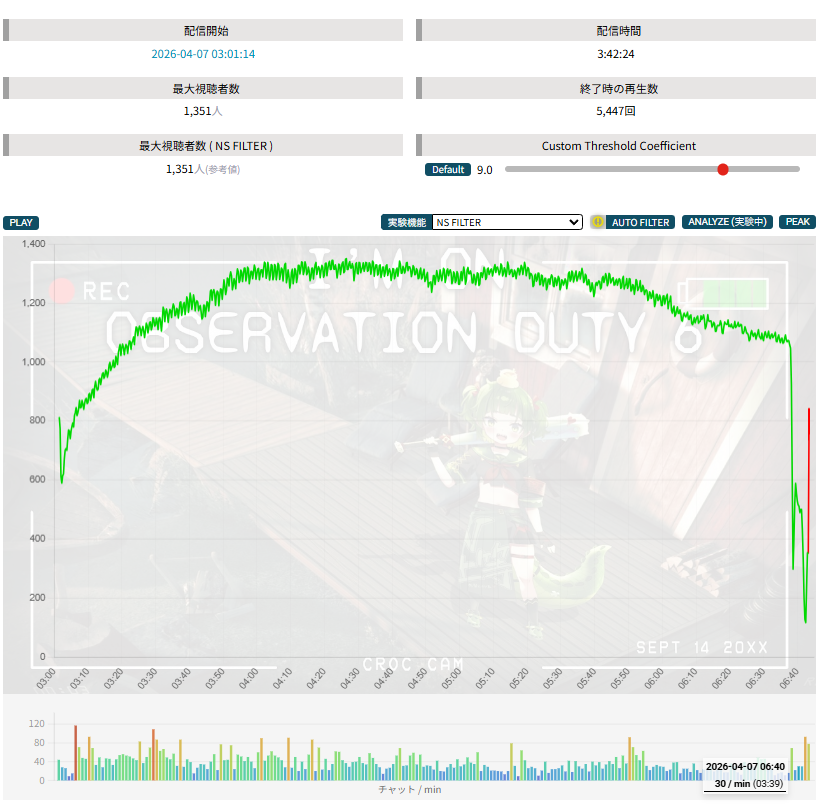Click the 04:00 x-axis time label
Screen dimensions: 824x807
[249, 678]
